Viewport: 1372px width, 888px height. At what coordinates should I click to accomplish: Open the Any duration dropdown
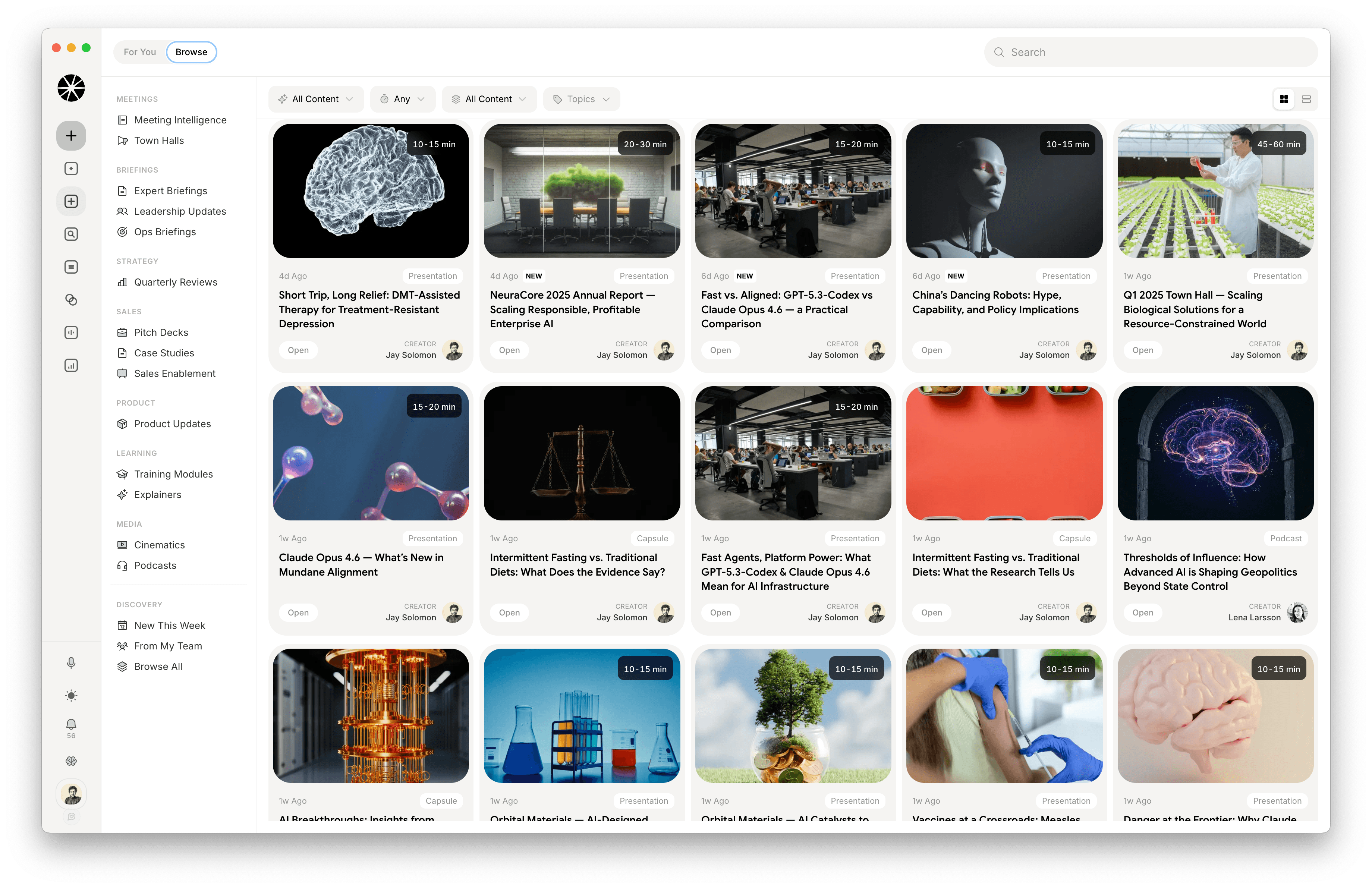click(402, 99)
